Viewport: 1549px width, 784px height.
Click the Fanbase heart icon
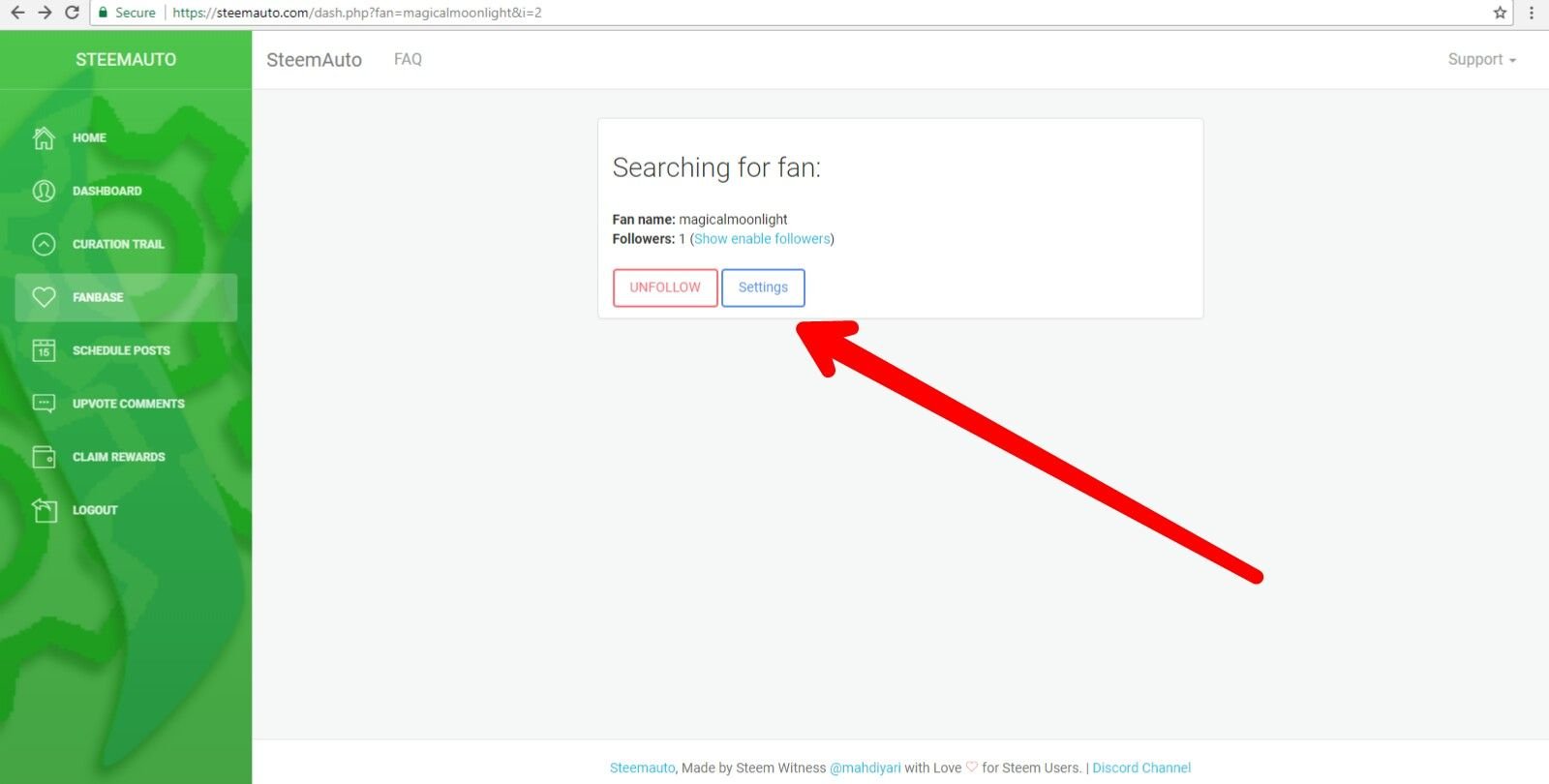pyautogui.click(x=44, y=297)
